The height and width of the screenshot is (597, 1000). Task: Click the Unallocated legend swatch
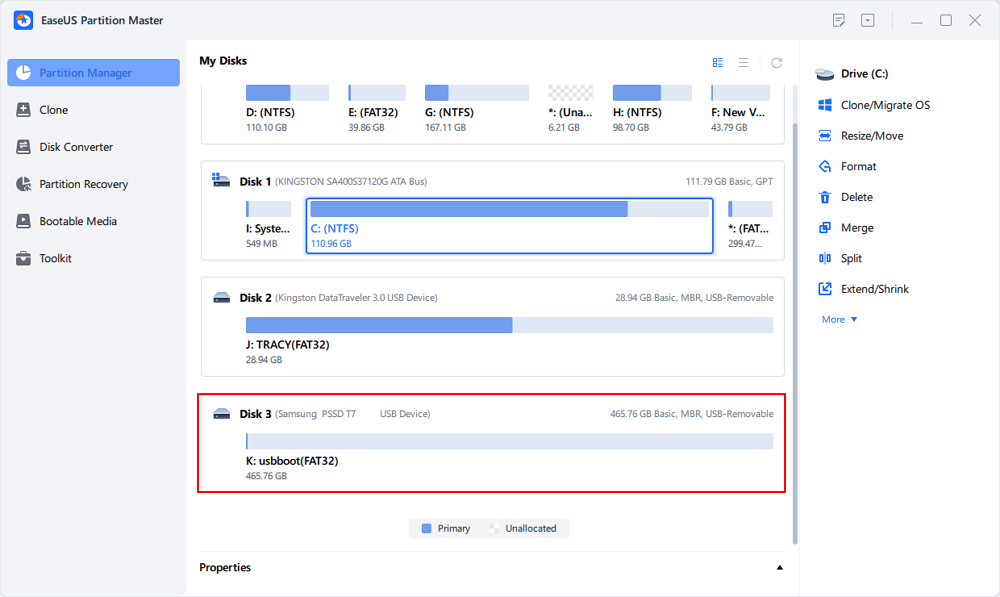coord(494,528)
